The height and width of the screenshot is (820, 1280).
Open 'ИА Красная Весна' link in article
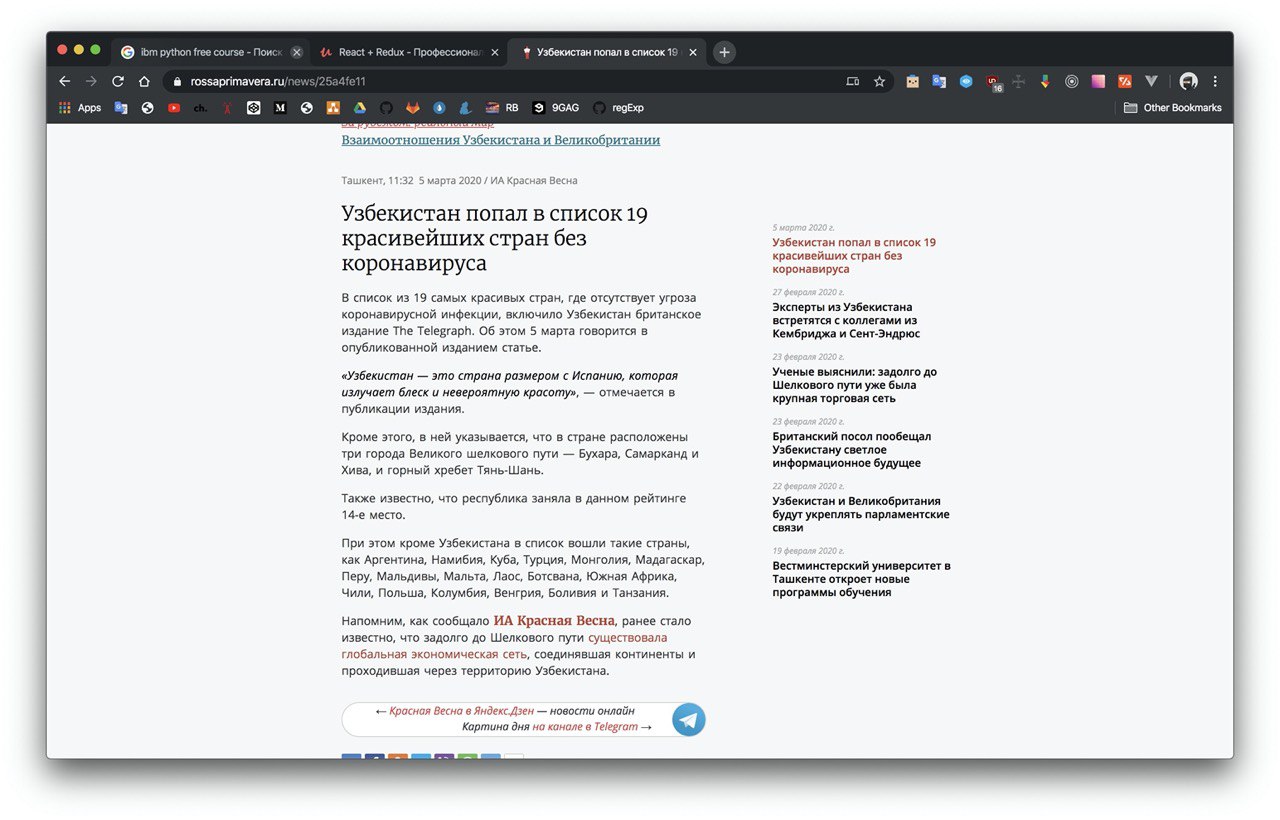coord(554,620)
